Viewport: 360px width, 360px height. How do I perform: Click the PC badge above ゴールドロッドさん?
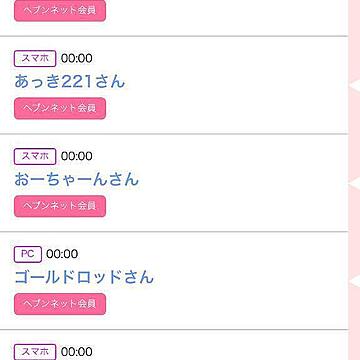28,254
